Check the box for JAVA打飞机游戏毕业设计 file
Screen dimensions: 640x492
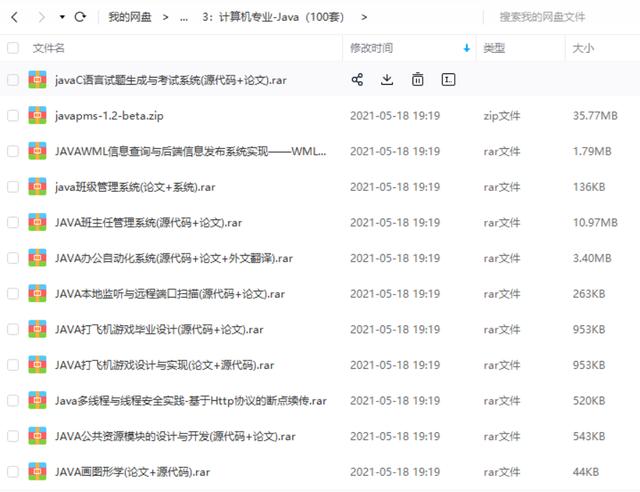13,329
